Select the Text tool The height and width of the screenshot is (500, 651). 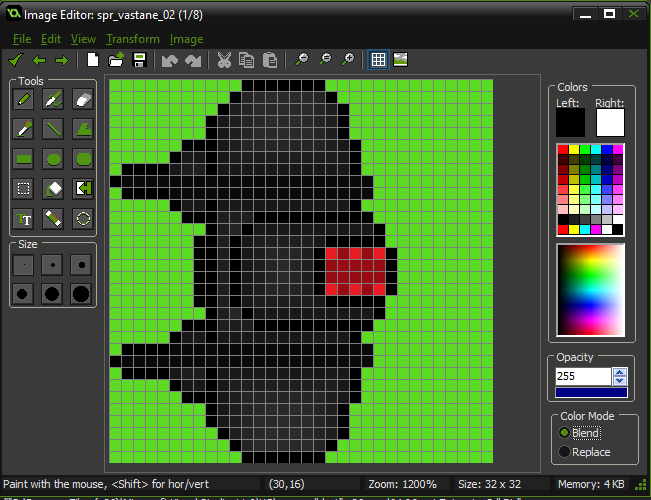(23, 219)
